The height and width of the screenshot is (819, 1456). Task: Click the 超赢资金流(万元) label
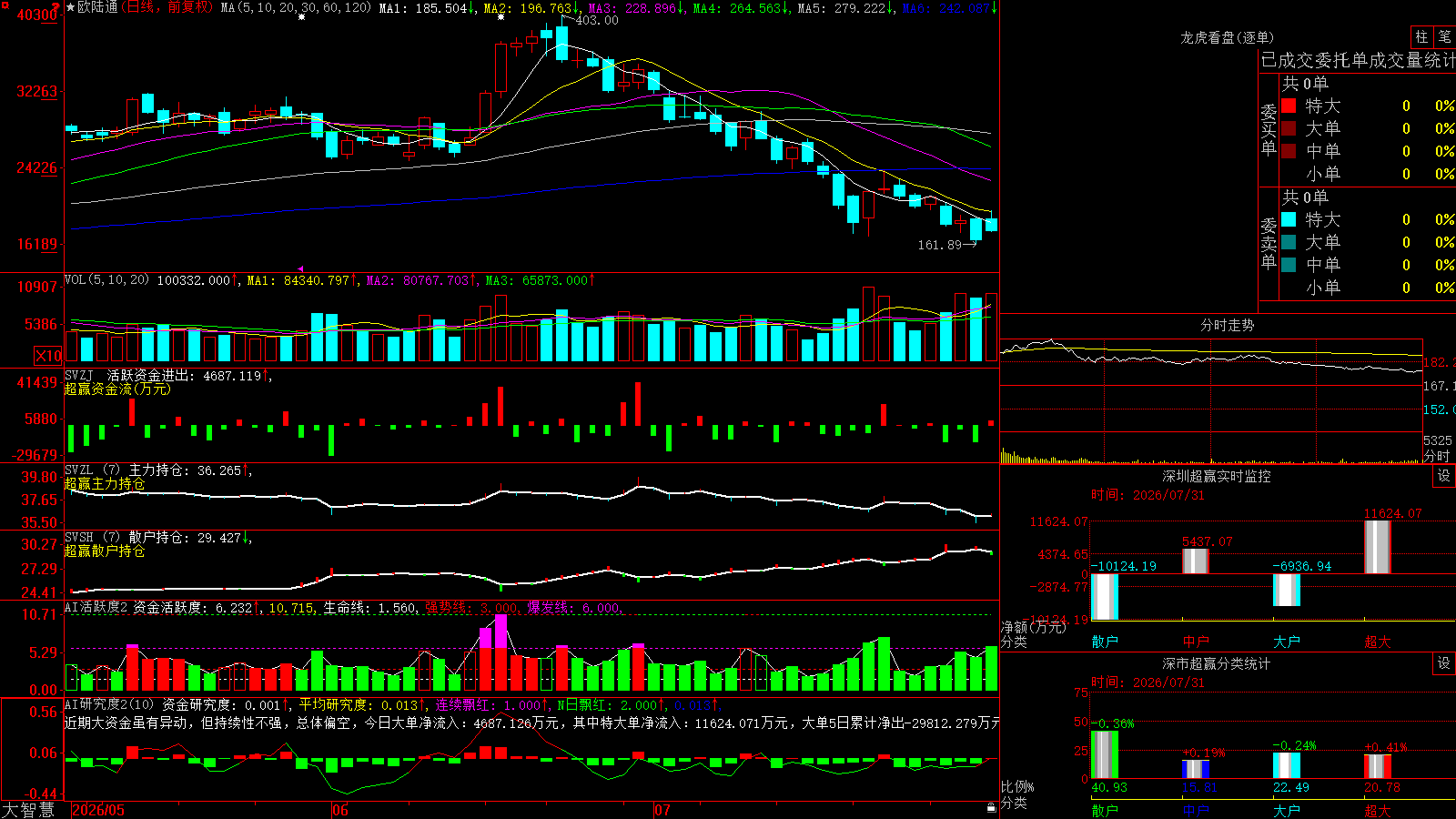pyautogui.click(x=117, y=389)
